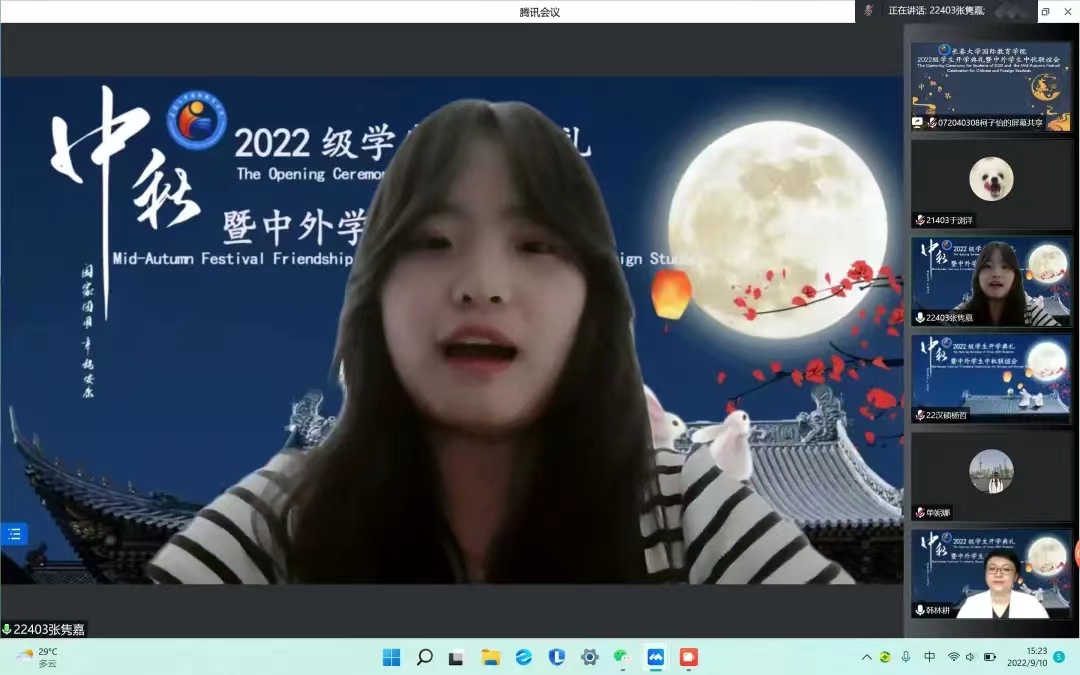The width and height of the screenshot is (1080, 675).
Task: Open the 072040308柯子怡 screen share thumbnail
Action: [991, 86]
